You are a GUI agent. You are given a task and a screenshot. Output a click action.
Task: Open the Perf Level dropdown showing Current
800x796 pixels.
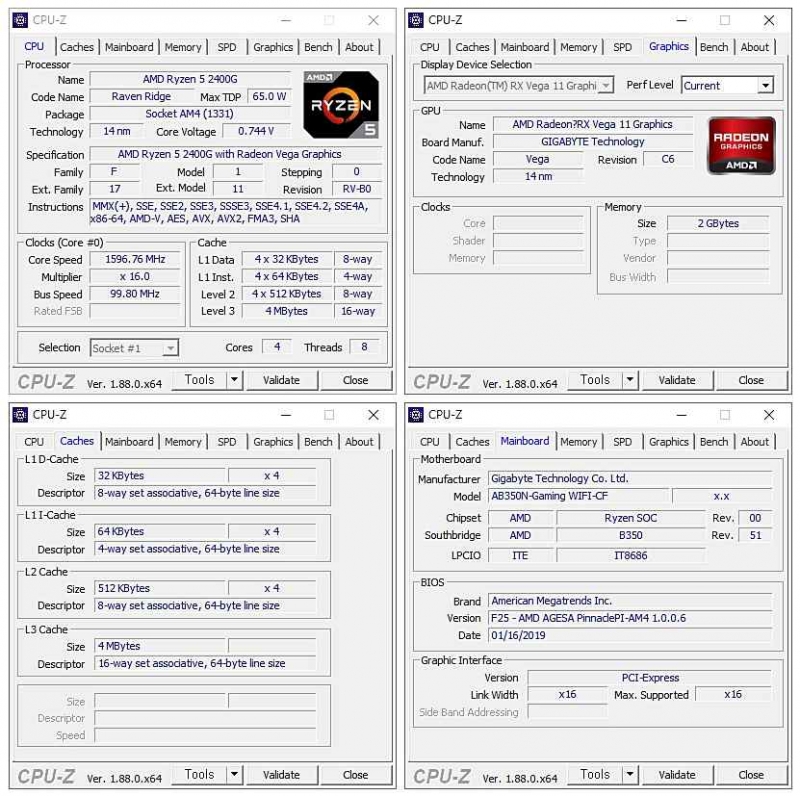click(765, 85)
